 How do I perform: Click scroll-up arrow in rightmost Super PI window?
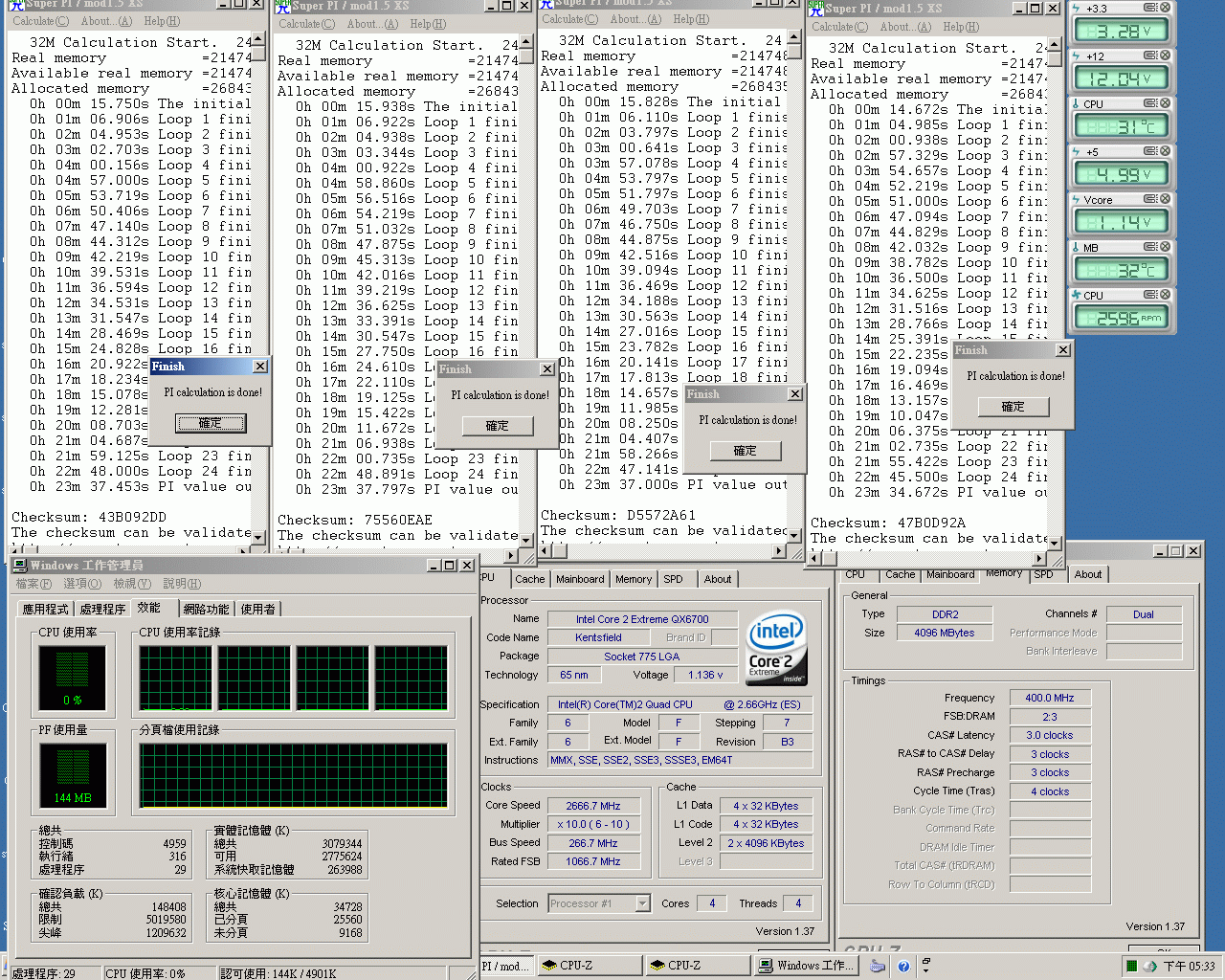tap(1055, 45)
